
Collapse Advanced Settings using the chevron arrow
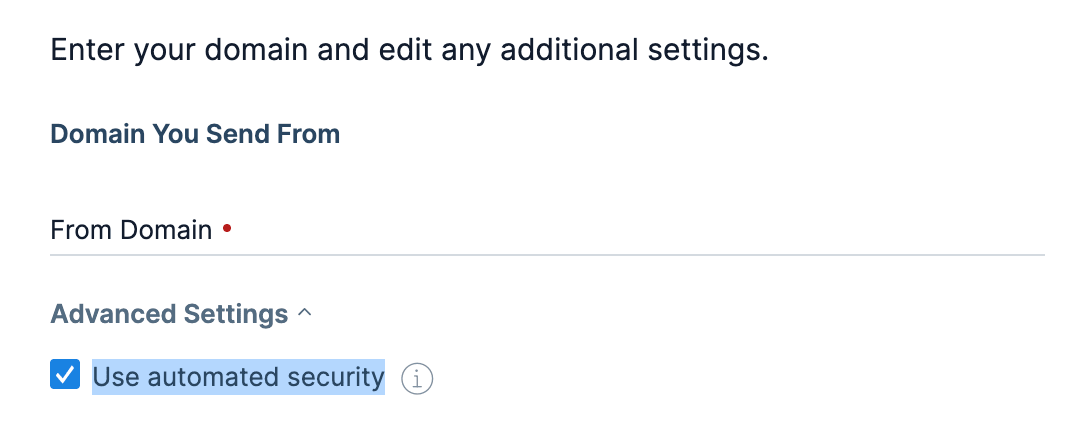pos(305,314)
